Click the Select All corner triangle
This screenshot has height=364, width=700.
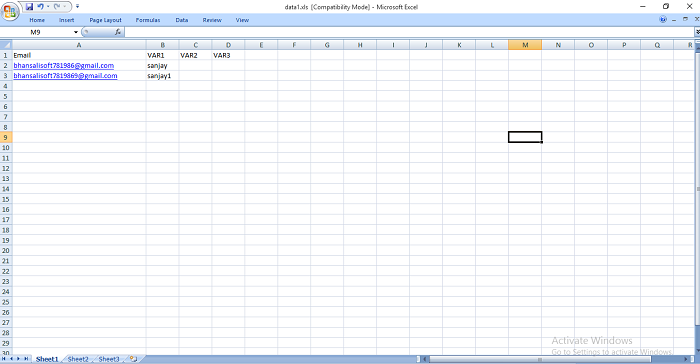click(6, 45)
